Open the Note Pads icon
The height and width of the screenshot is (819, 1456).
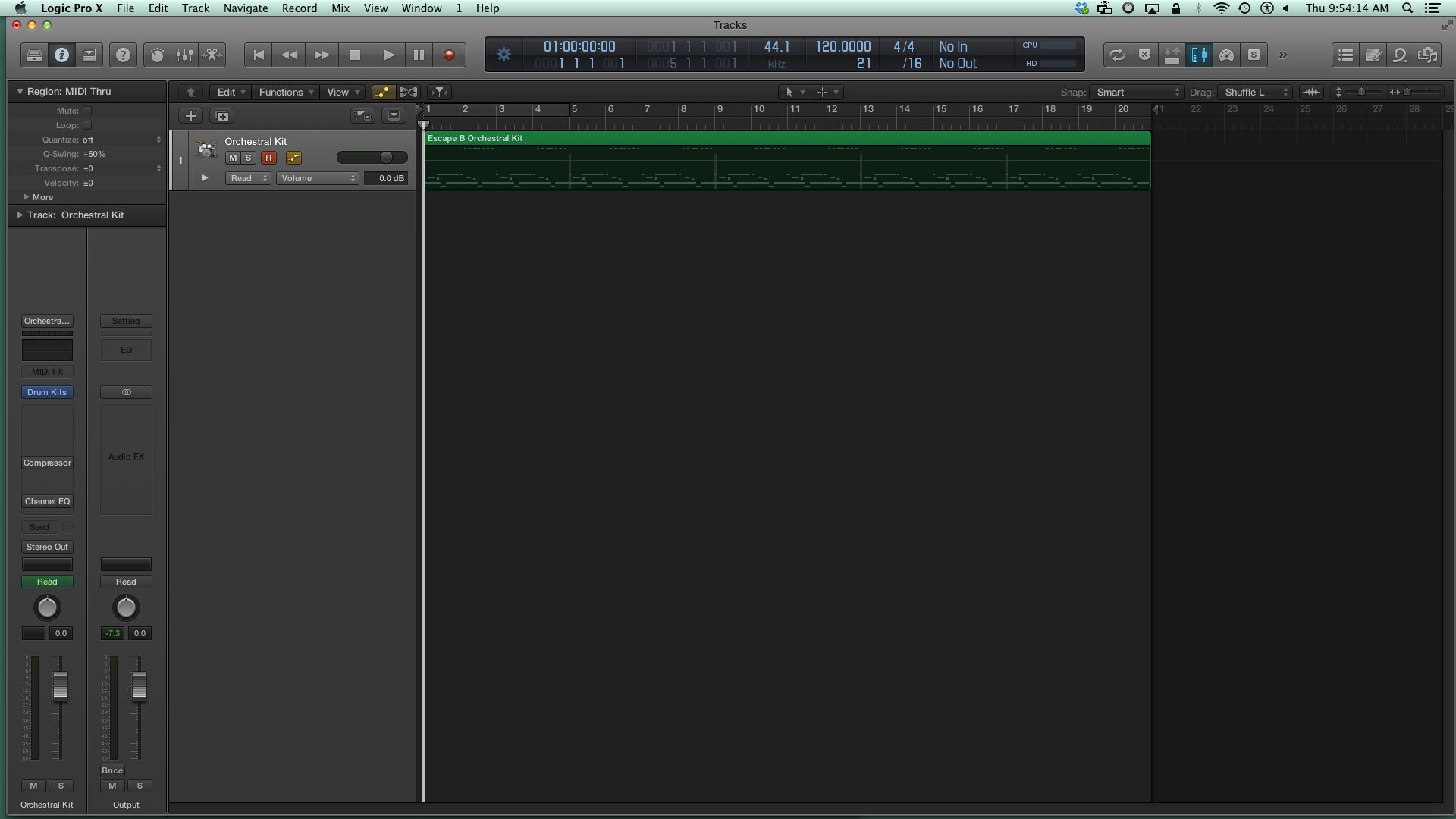pos(1373,55)
